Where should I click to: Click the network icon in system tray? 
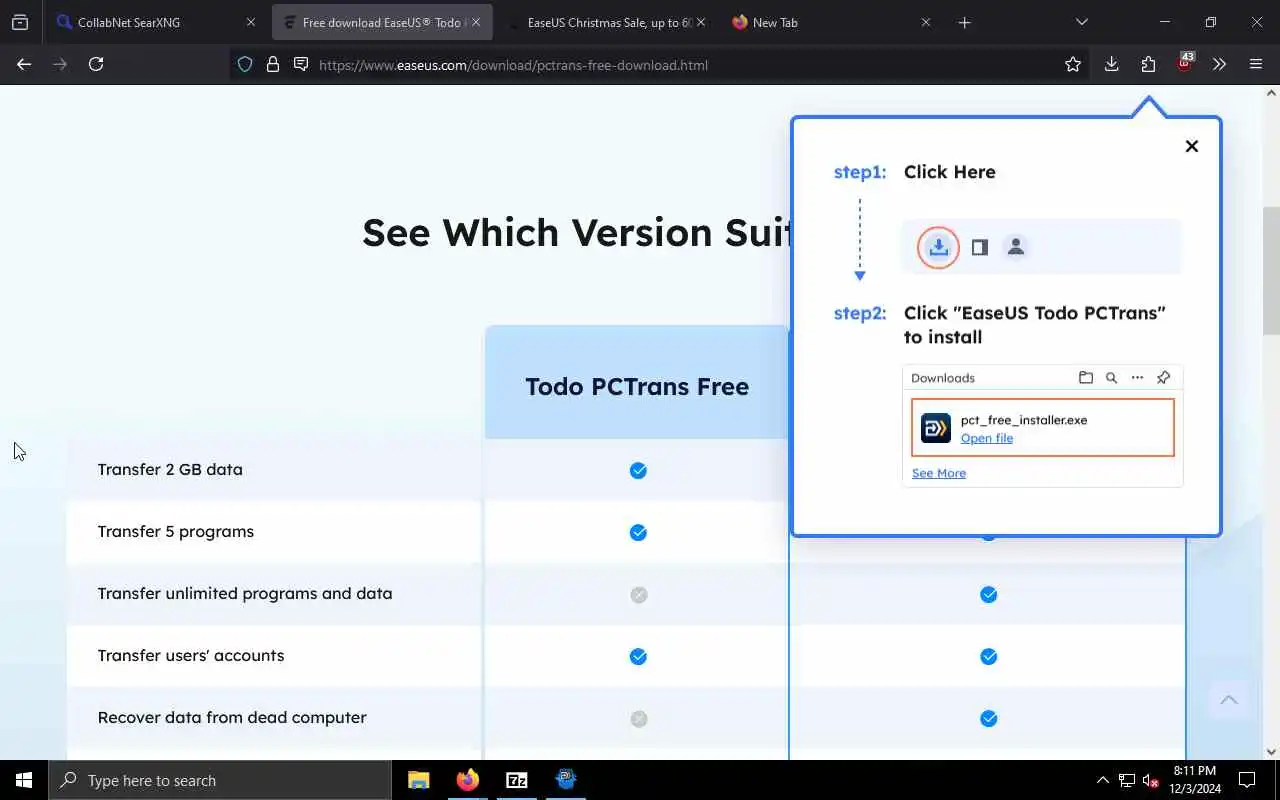point(1127,780)
